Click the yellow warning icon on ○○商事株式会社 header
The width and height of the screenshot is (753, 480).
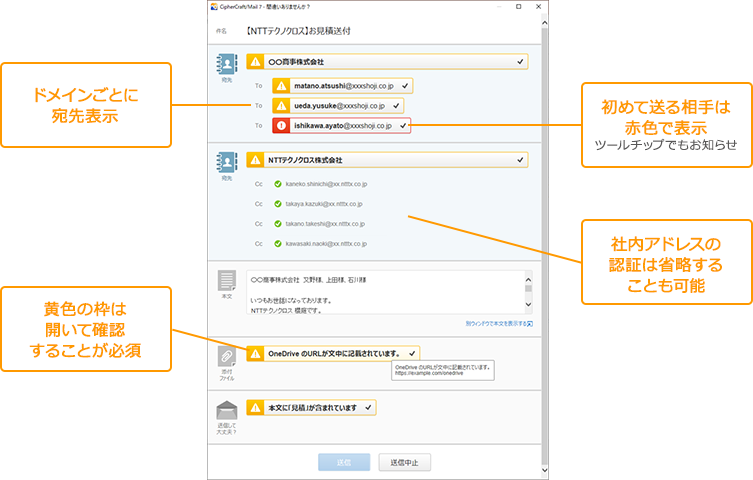(255, 62)
